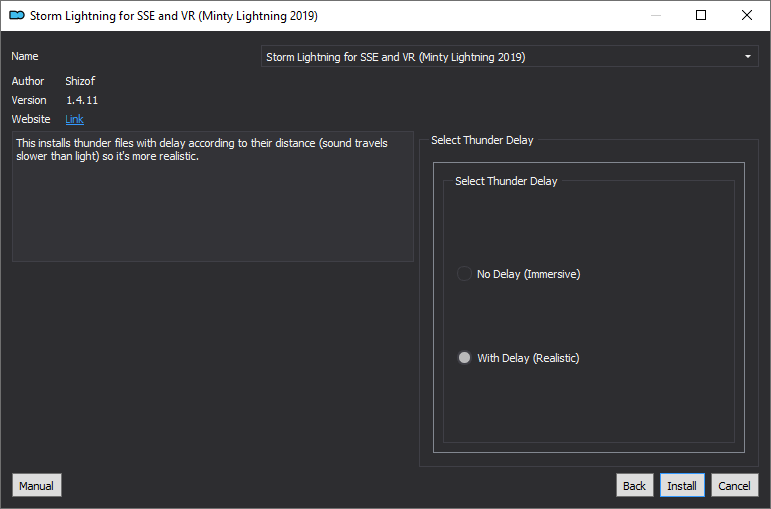Select the No Delay (Immersive) radio button
The height and width of the screenshot is (509, 771).
(x=464, y=274)
